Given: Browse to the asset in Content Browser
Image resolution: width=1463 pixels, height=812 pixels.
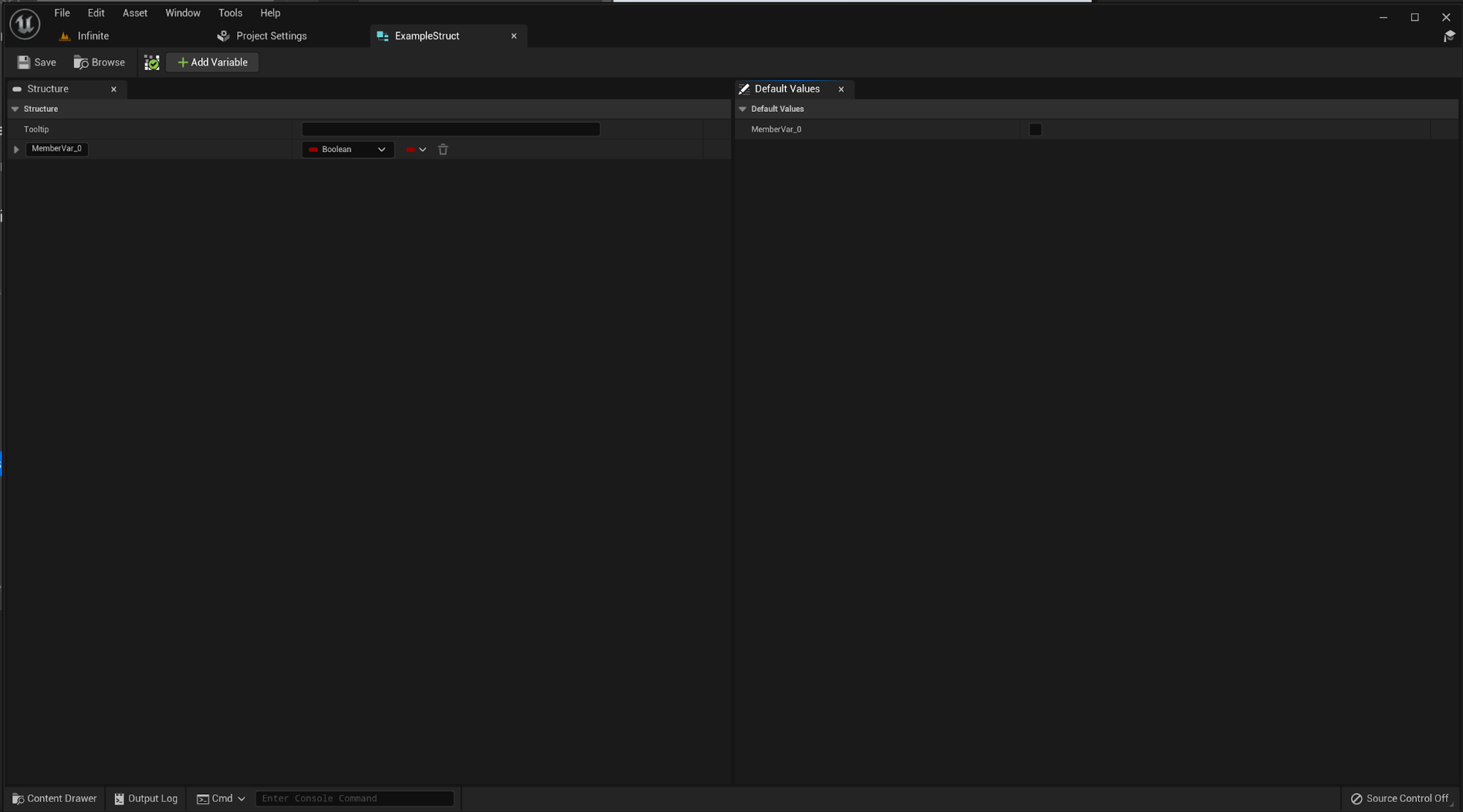Looking at the screenshot, I should (x=100, y=62).
